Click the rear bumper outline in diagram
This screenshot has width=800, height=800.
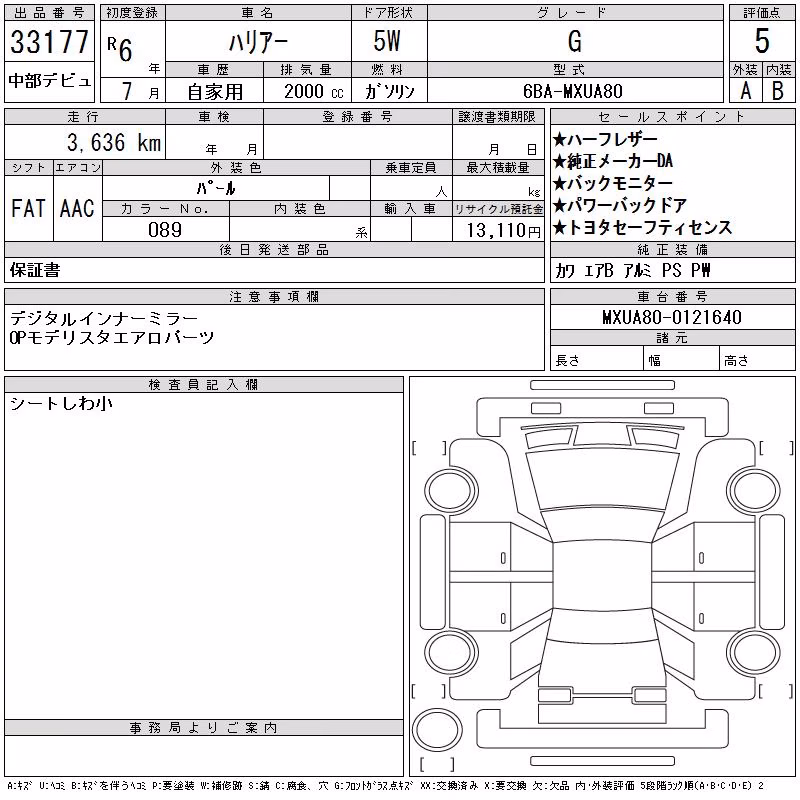(x=602, y=731)
